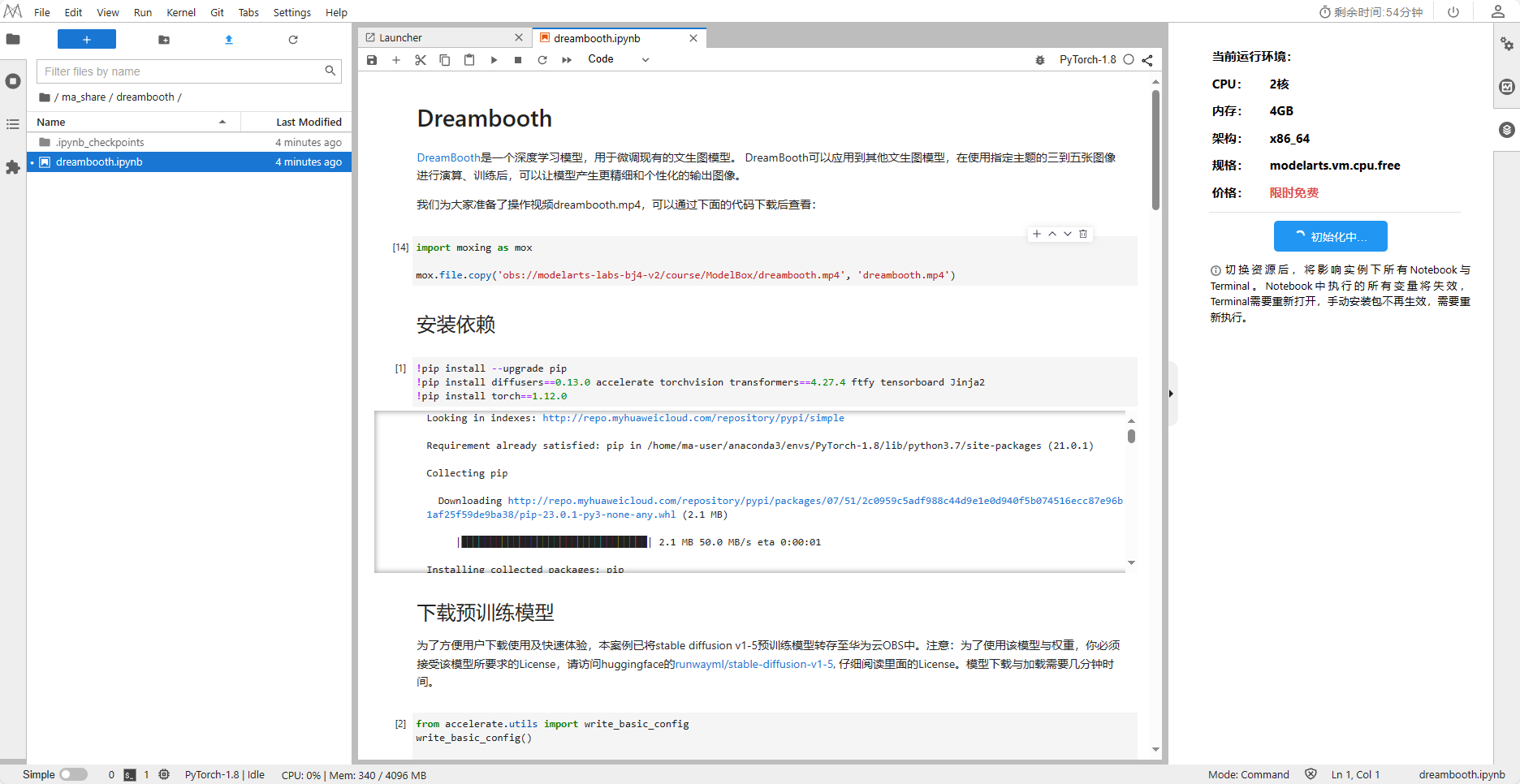Image resolution: width=1520 pixels, height=784 pixels.
Task: Restart kernel and run all cells
Action: point(567,60)
